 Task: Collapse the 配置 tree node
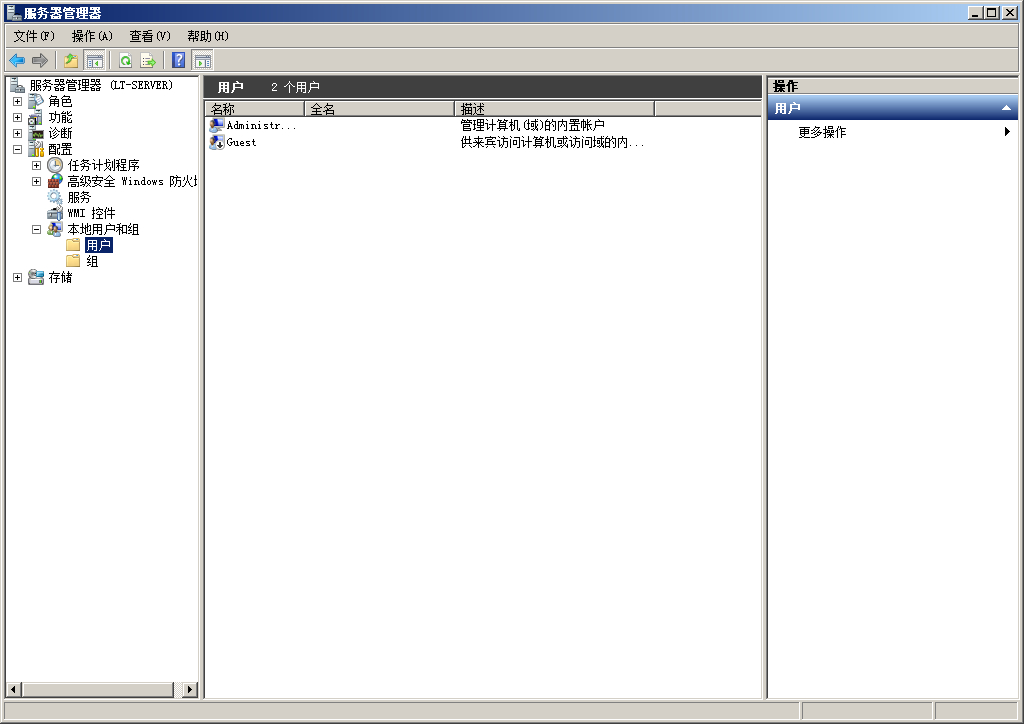17,149
